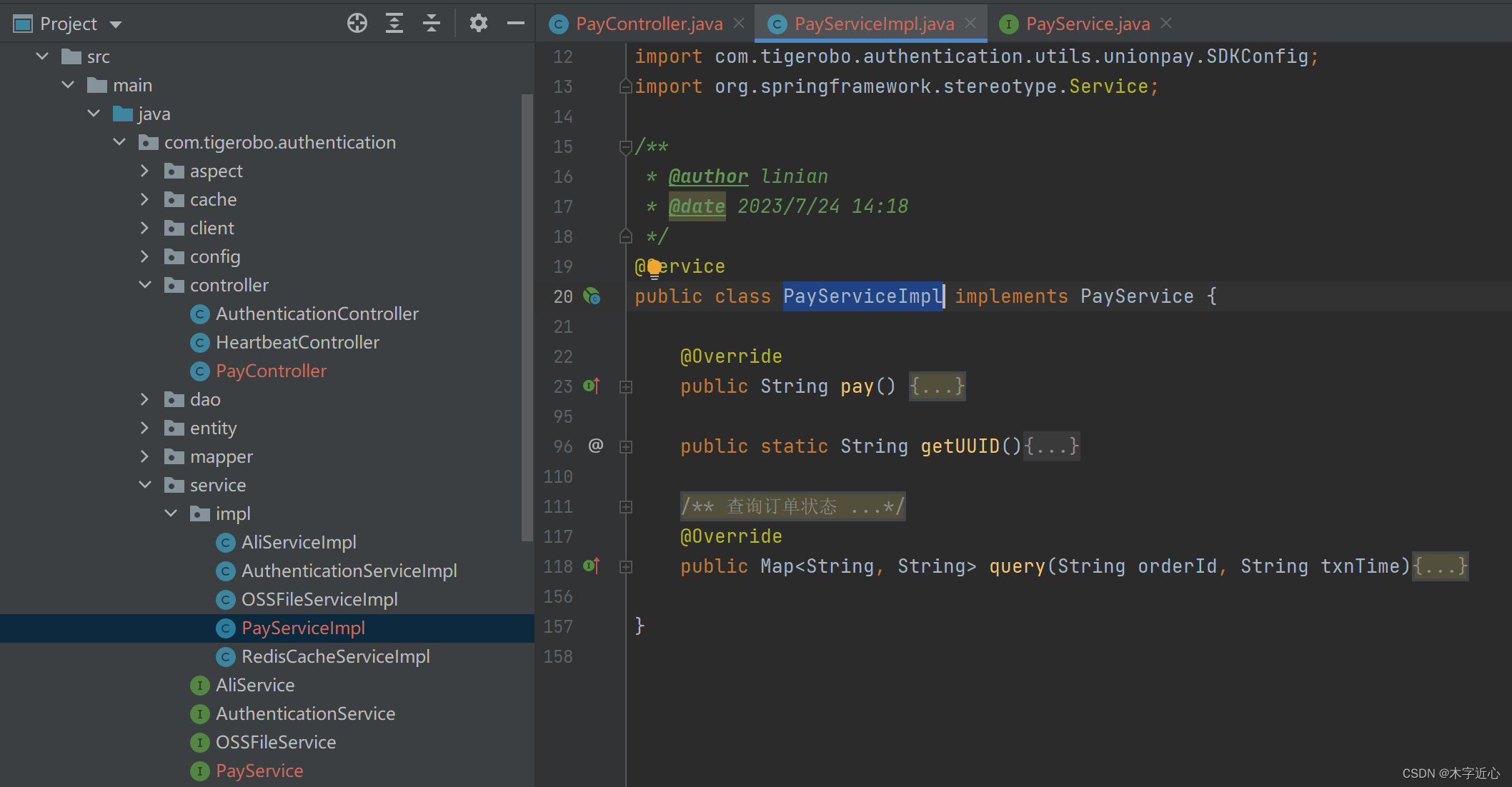Click the expand all icon in Project panel

394,24
